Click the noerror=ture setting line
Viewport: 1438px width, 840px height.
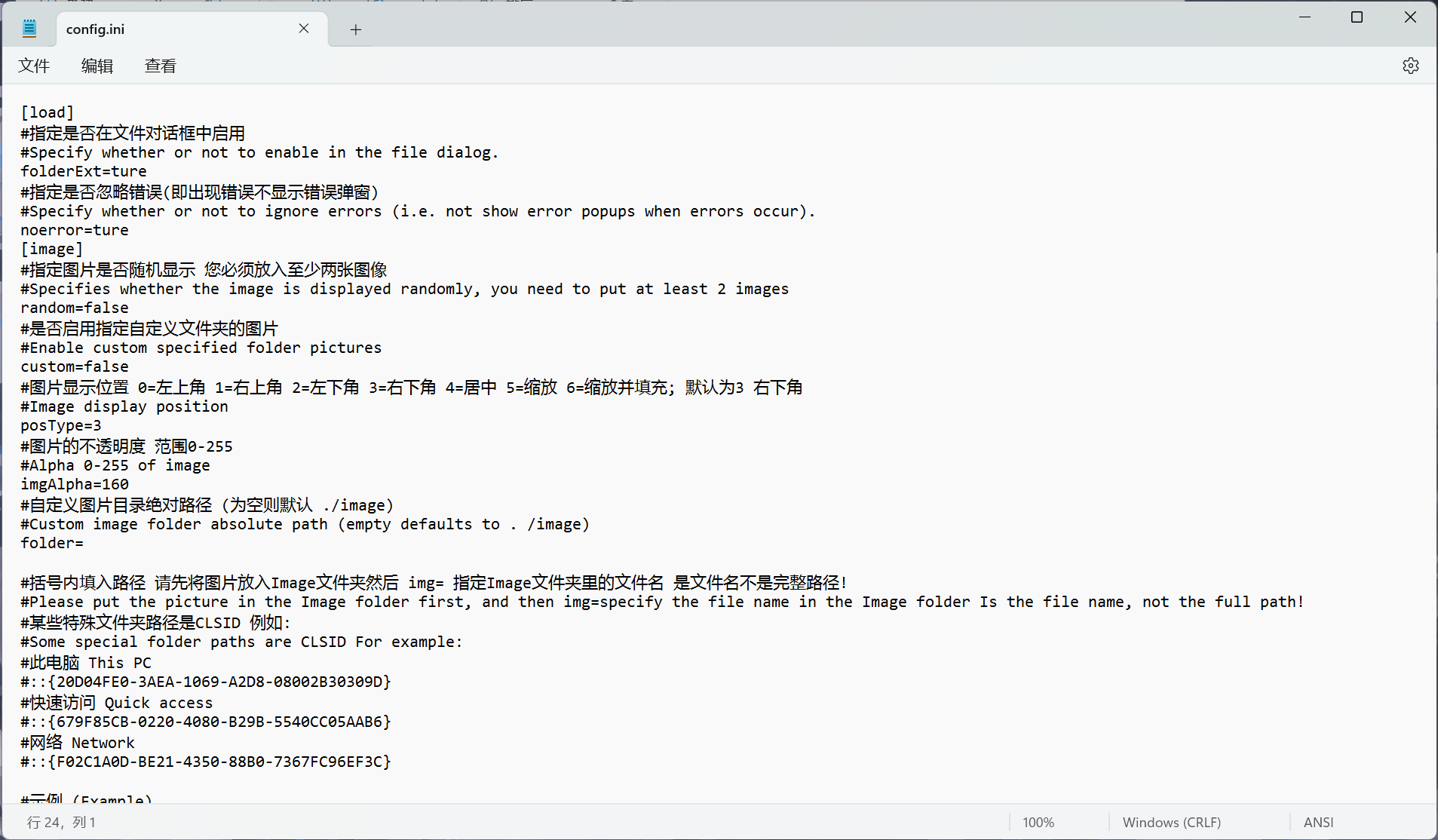74,230
